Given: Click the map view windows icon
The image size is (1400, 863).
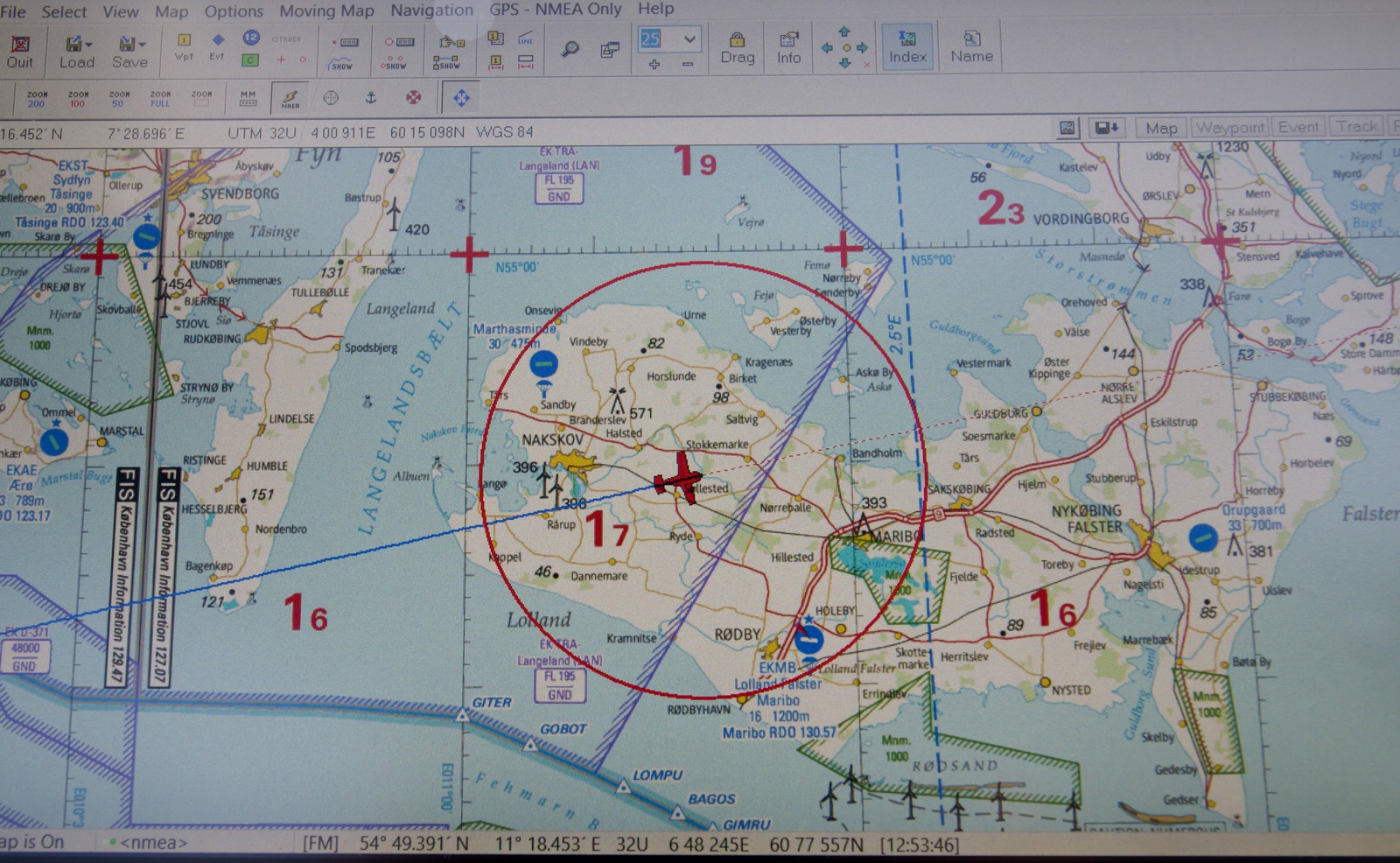Looking at the screenshot, I should pos(610,50).
